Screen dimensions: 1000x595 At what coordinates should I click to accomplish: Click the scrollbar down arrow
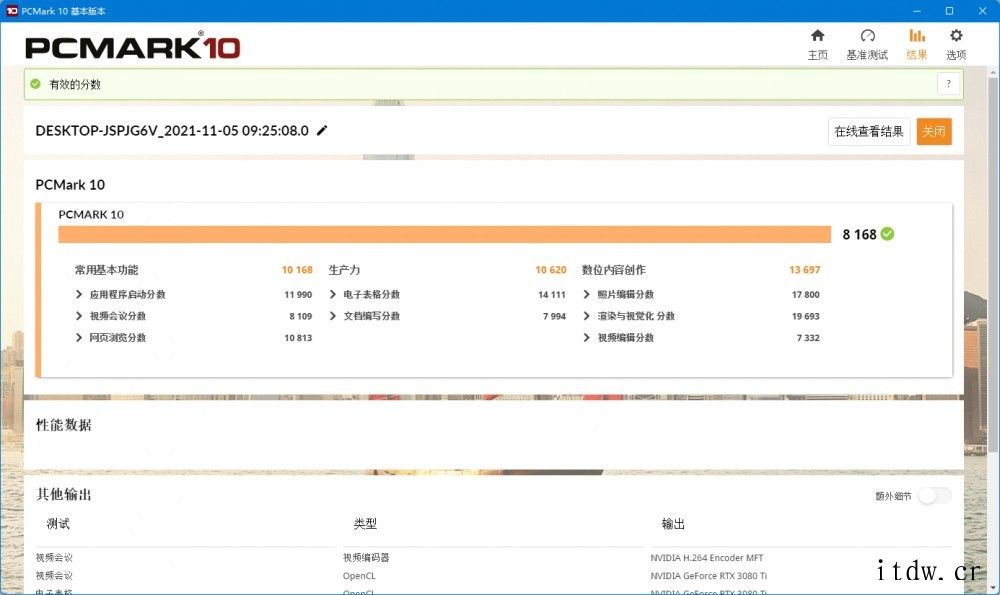tap(993, 587)
